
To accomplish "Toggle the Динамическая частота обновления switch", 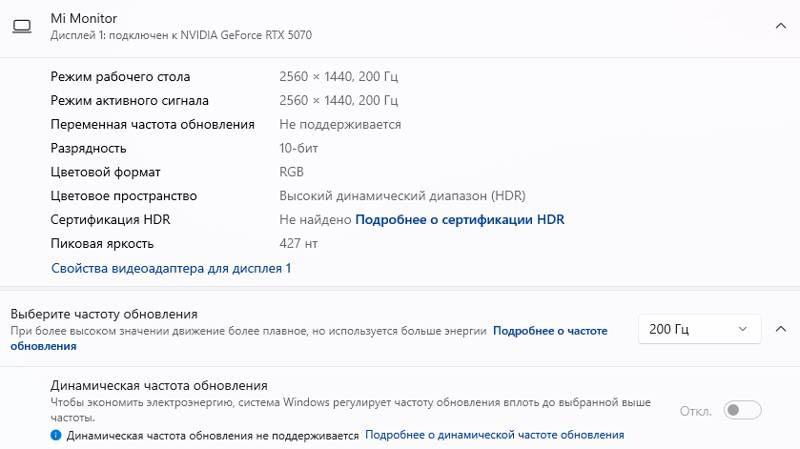I will pyautogui.click(x=742, y=410).
